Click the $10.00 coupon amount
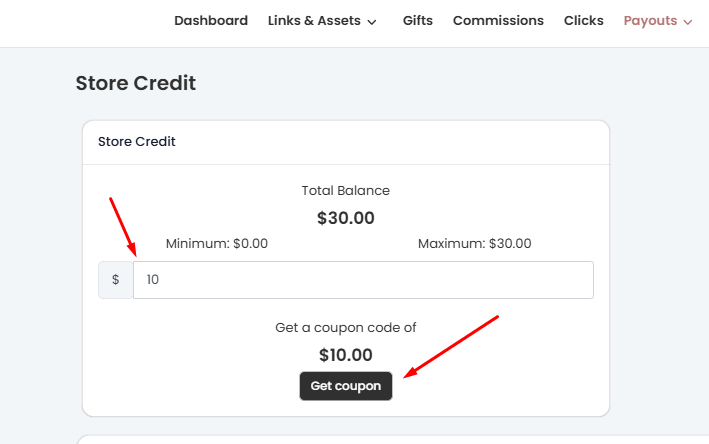The image size is (709, 444). click(346, 355)
